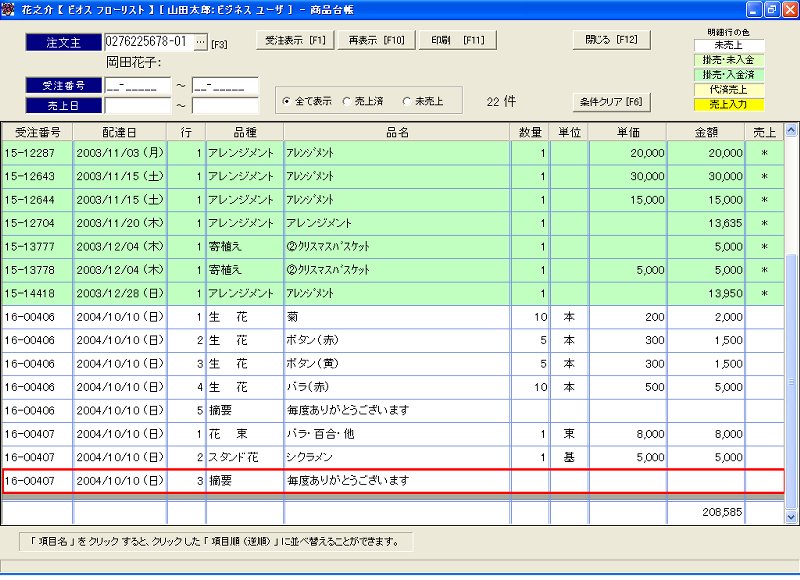Click the 13,950 amount cell

tap(706, 293)
